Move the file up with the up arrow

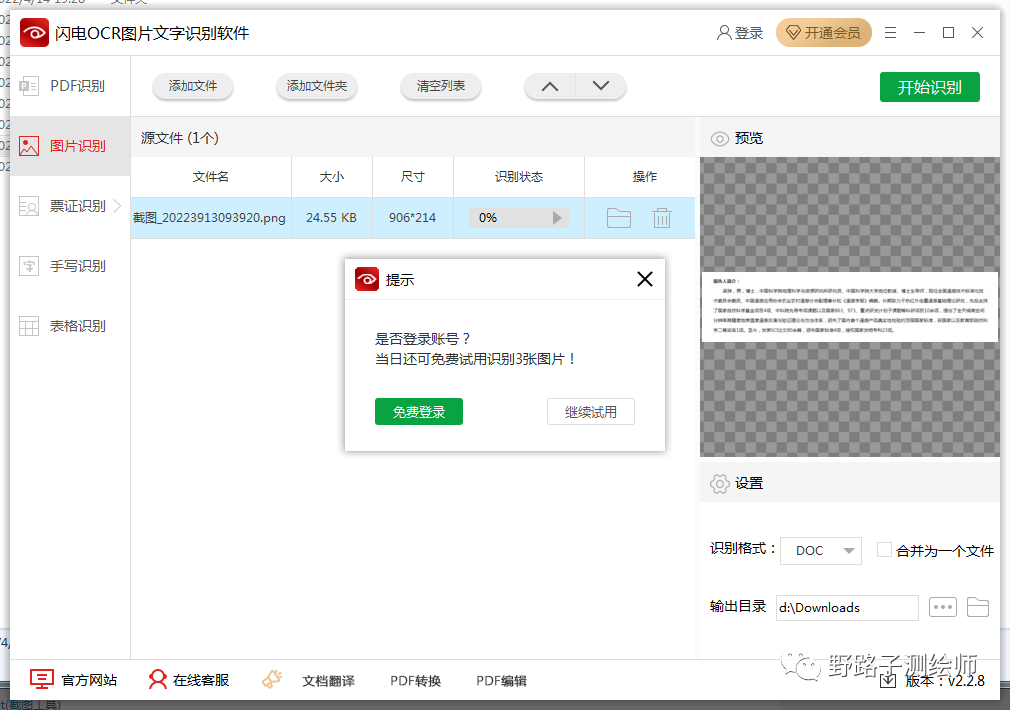549,86
